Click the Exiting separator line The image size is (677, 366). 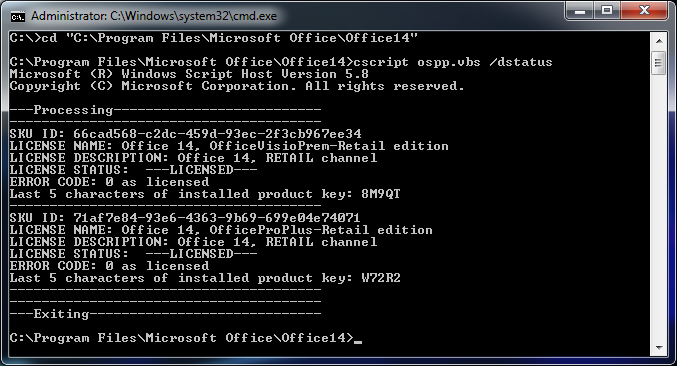[x=165, y=314]
